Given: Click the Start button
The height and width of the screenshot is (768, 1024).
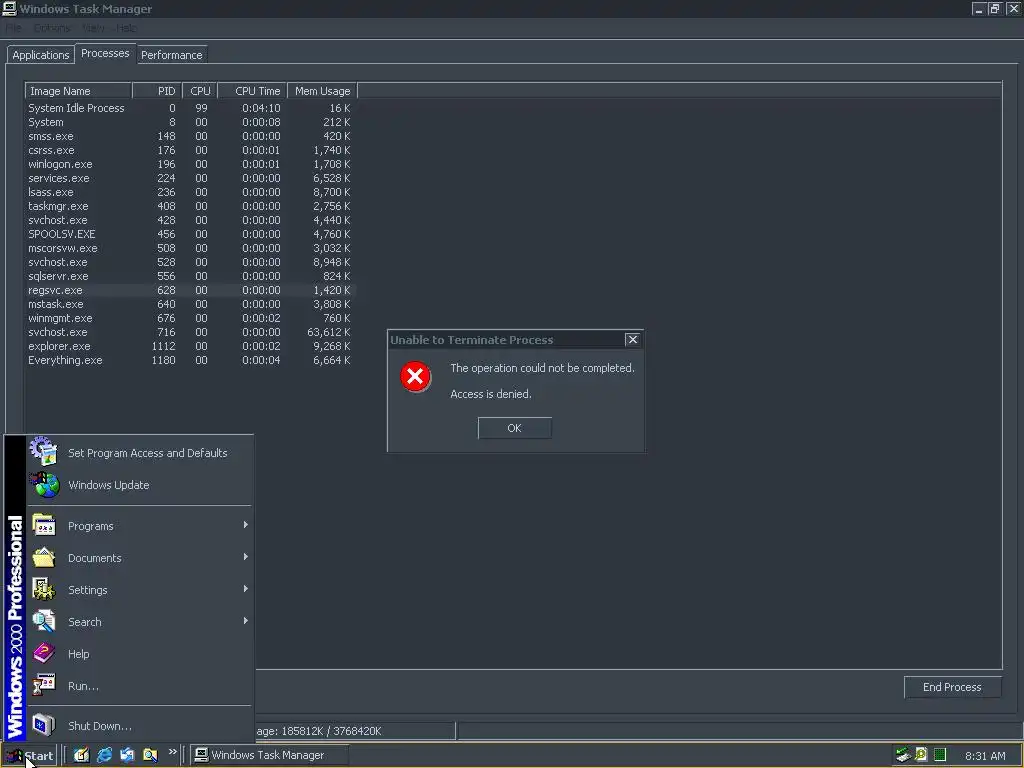Looking at the screenshot, I should coord(29,756).
